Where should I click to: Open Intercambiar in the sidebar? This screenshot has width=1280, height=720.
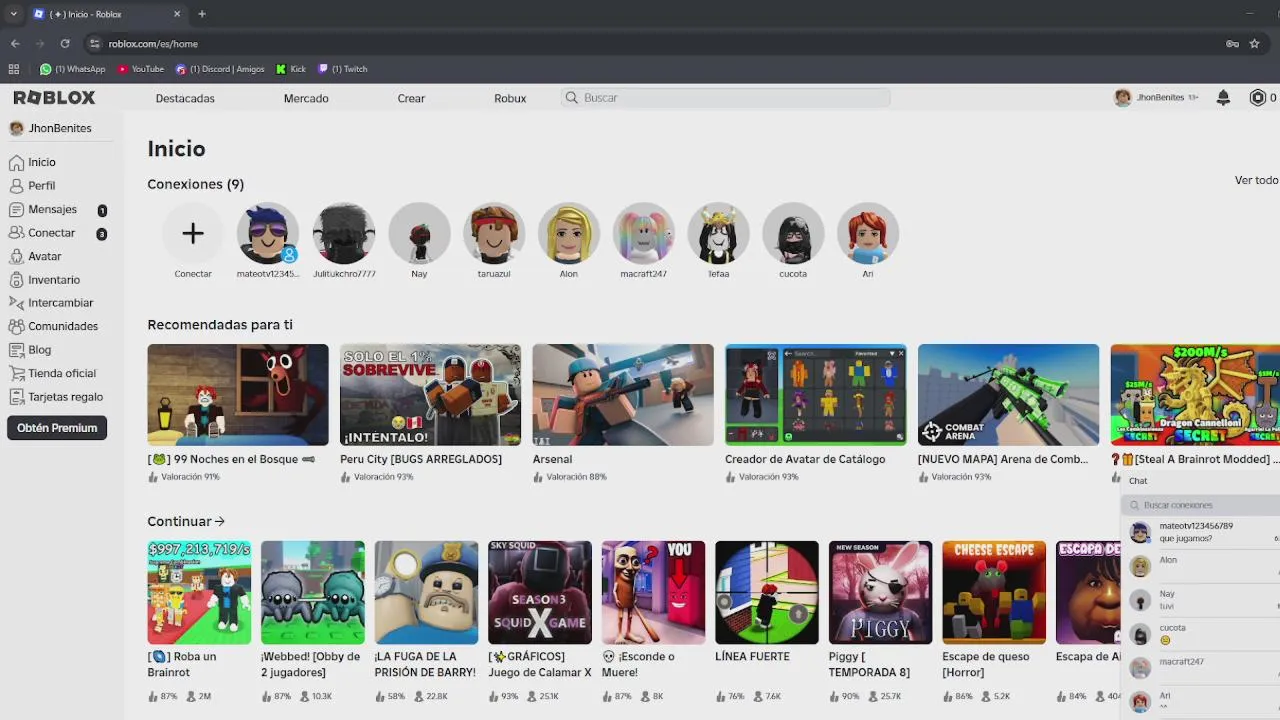[51, 303]
